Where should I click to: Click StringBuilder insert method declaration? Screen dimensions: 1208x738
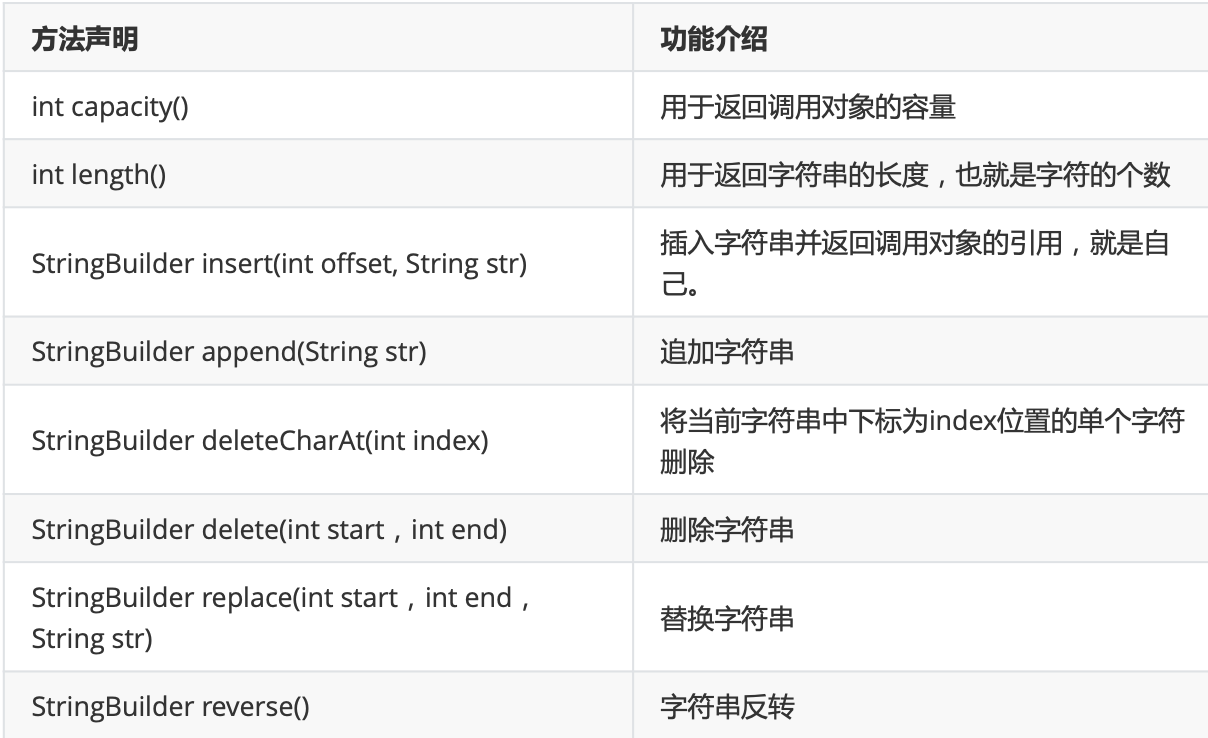276,266
